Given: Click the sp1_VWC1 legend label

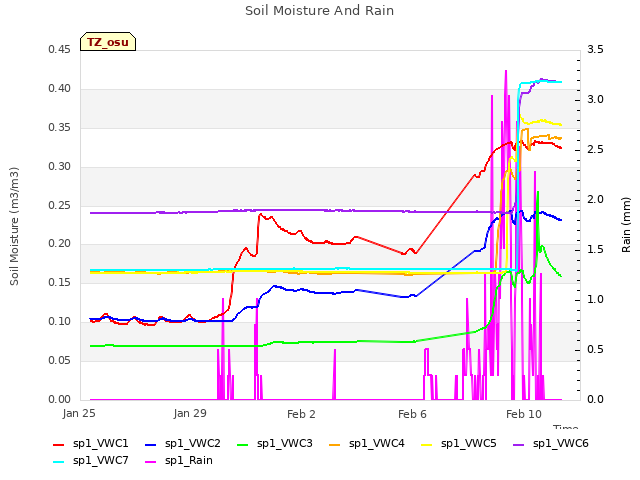Looking at the screenshot, I should tap(100, 444).
